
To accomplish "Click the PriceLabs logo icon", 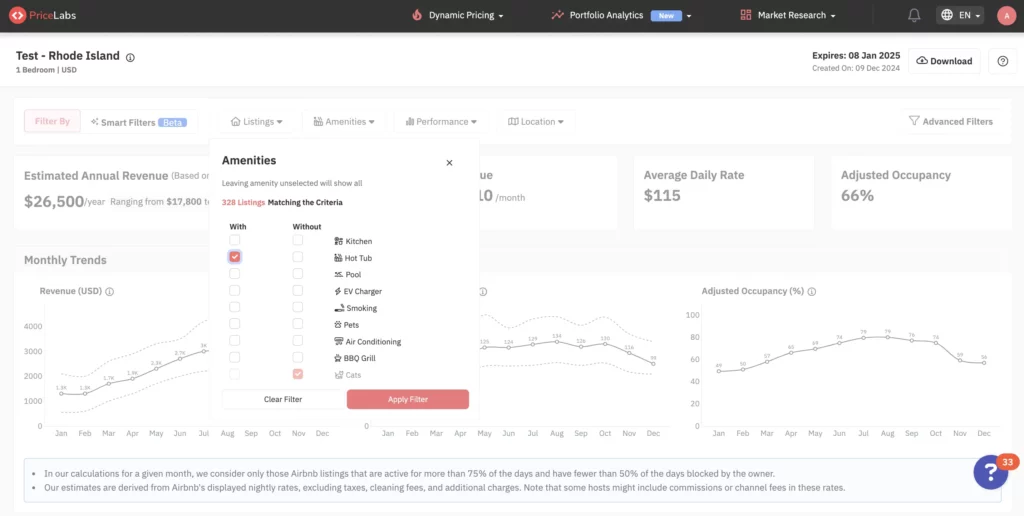I will point(18,16).
